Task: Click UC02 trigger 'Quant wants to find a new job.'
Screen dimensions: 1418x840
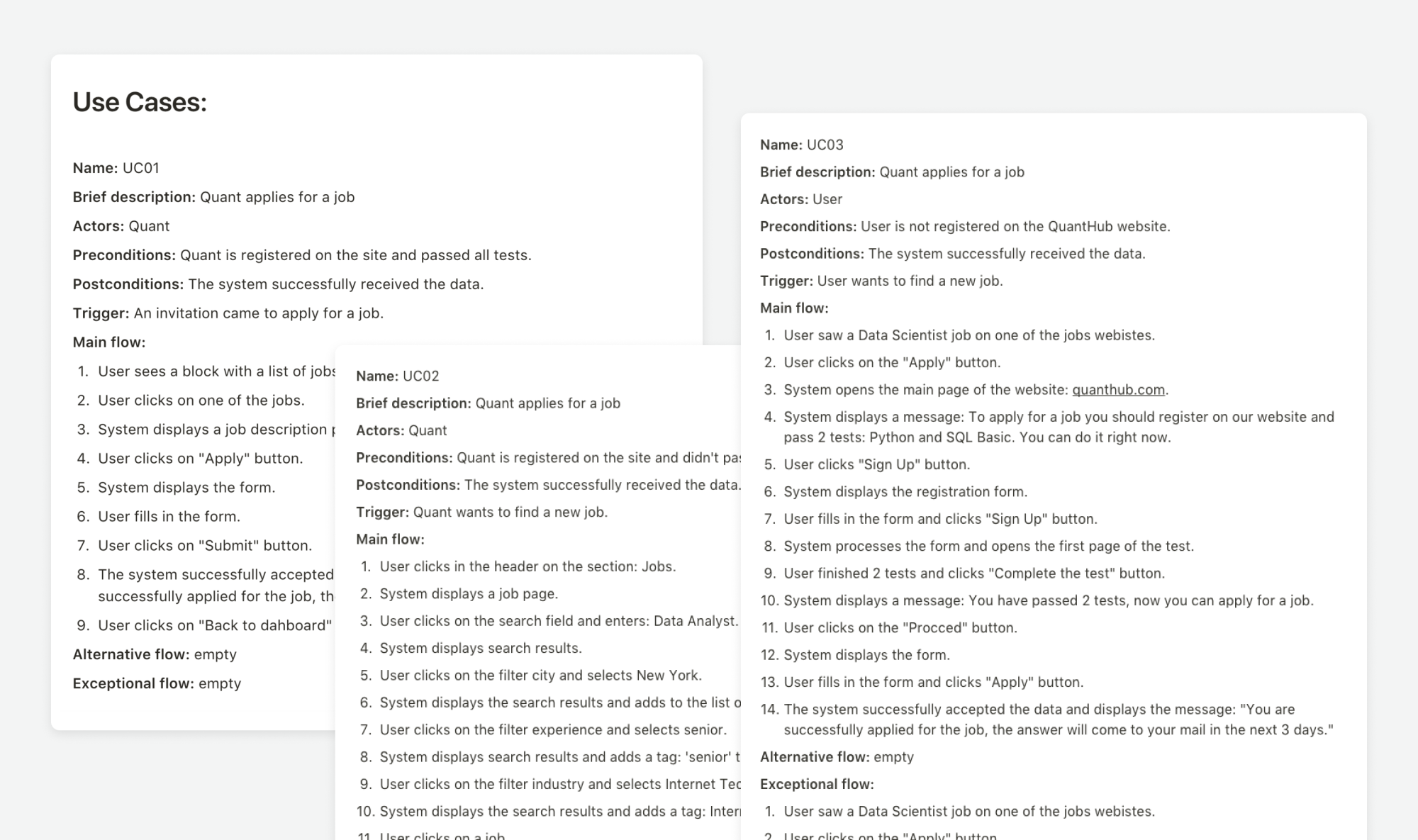Action: point(510,512)
